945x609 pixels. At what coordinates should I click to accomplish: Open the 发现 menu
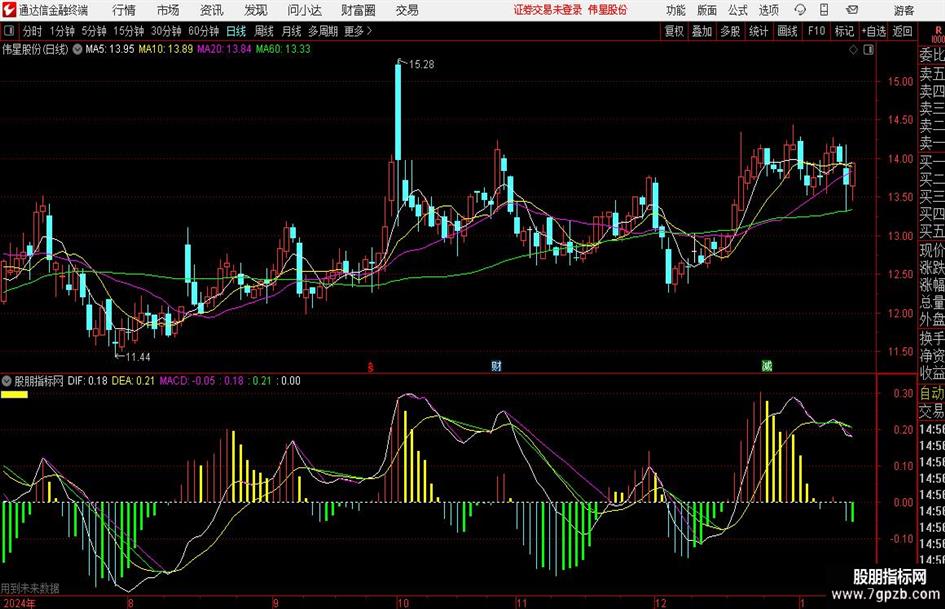pos(256,10)
